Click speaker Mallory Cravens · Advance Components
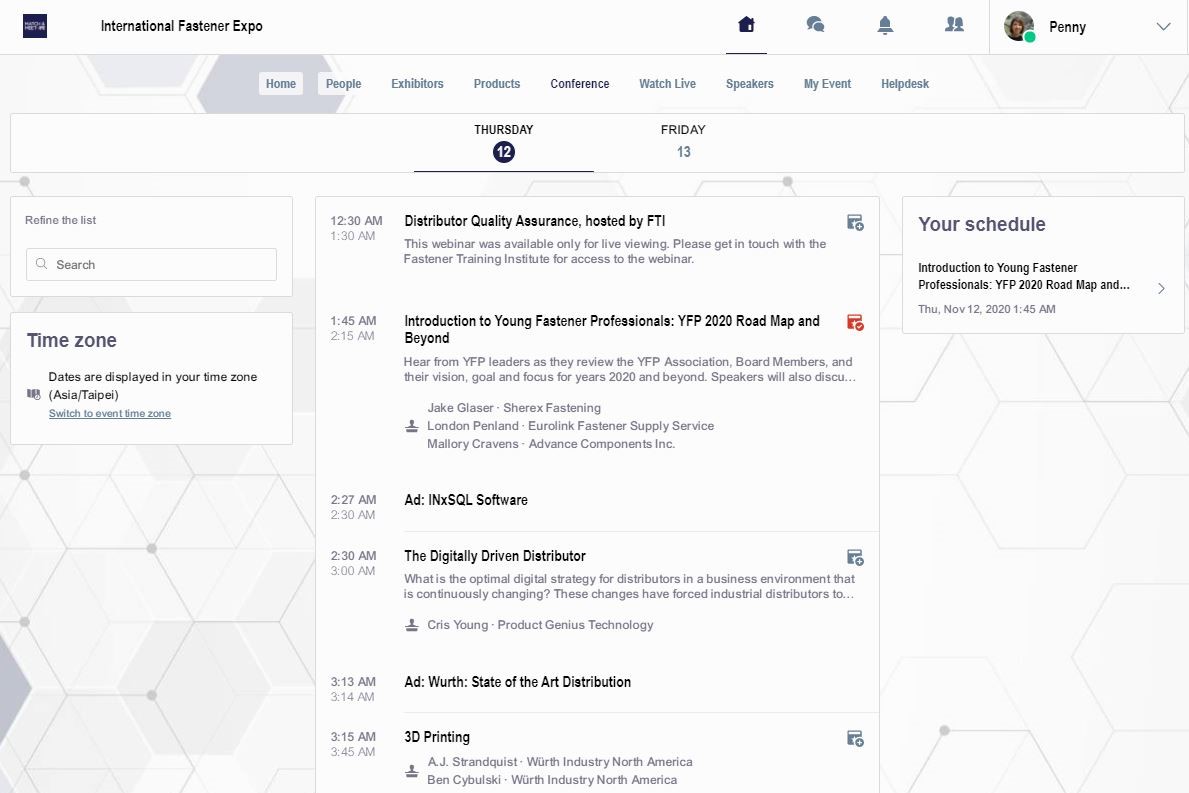The image size is (1189, 793). pyautogui.click(x=551, y=444)
